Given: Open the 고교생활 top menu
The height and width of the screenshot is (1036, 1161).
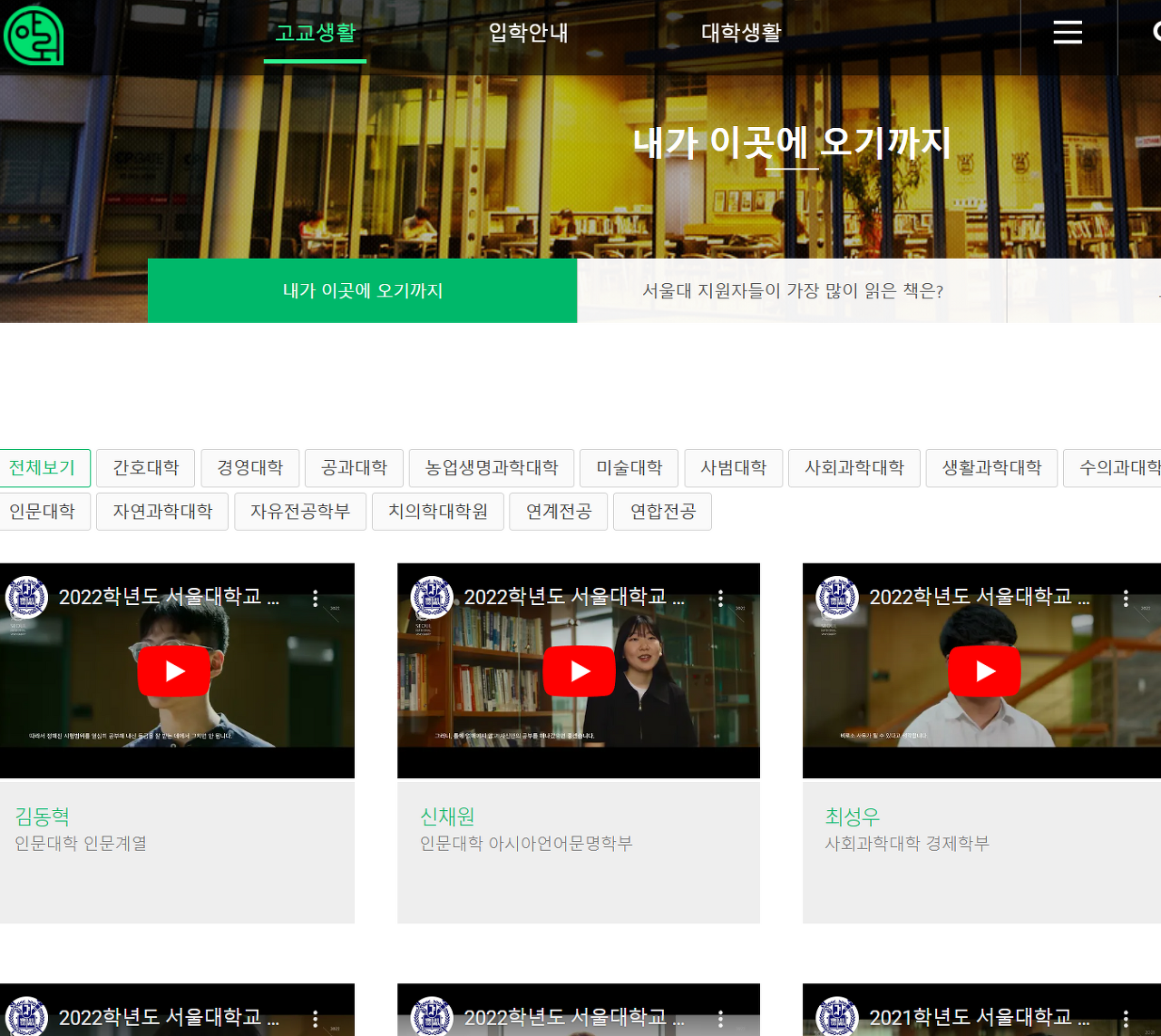Looking at the screenshot, I should (315, 33).
